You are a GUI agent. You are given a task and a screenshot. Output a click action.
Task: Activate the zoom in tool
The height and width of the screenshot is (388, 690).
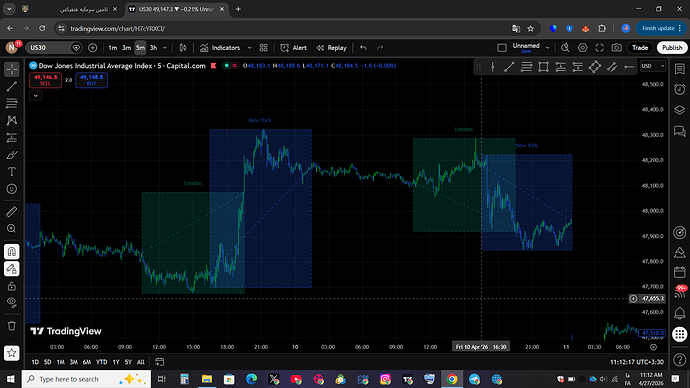click(x=11, y=229)
